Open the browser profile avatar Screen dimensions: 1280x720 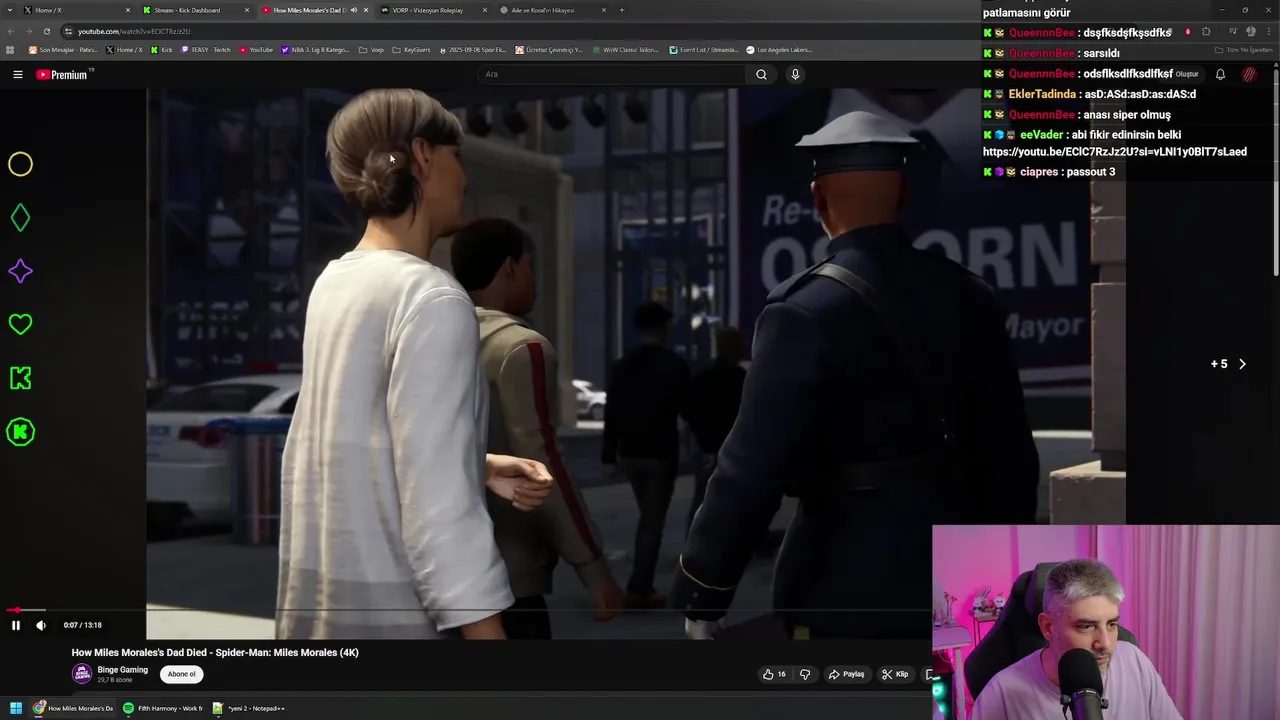[x=1250, y=31]
